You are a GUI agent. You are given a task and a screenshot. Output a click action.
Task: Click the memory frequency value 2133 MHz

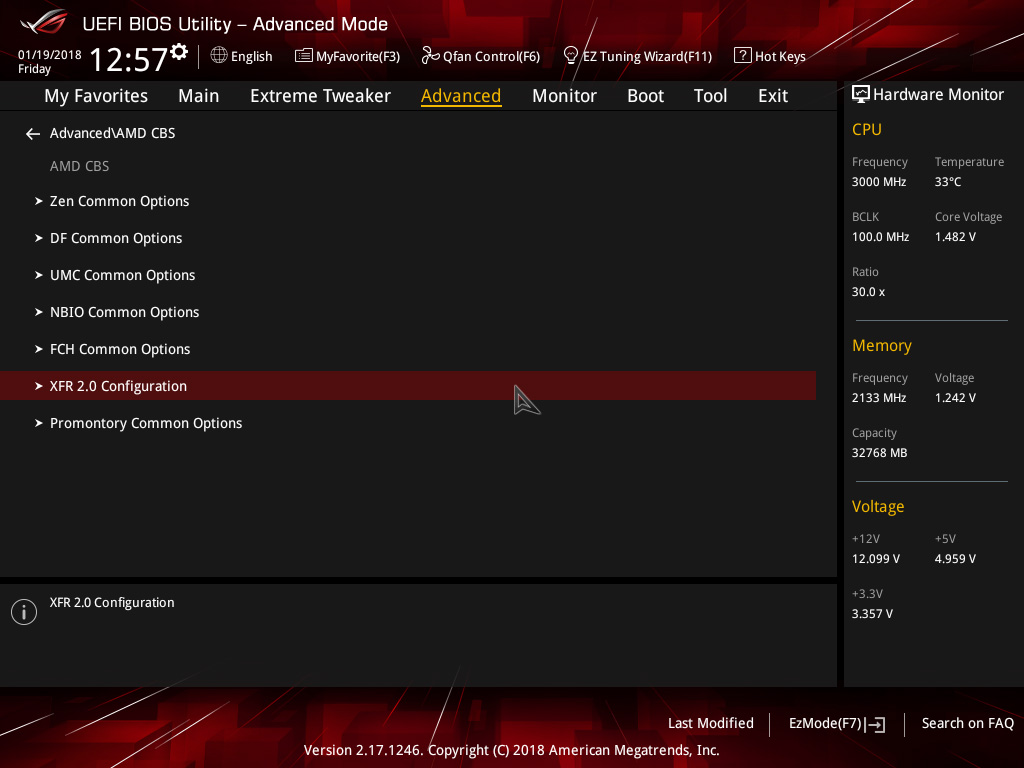879,398
